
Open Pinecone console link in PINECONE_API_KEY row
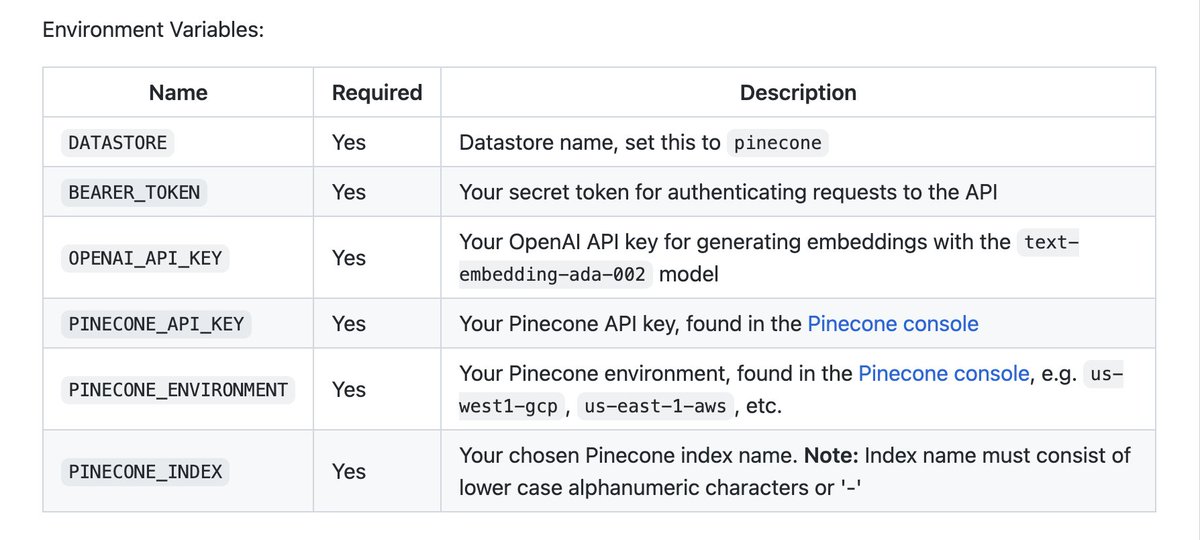tap(892, 323)
